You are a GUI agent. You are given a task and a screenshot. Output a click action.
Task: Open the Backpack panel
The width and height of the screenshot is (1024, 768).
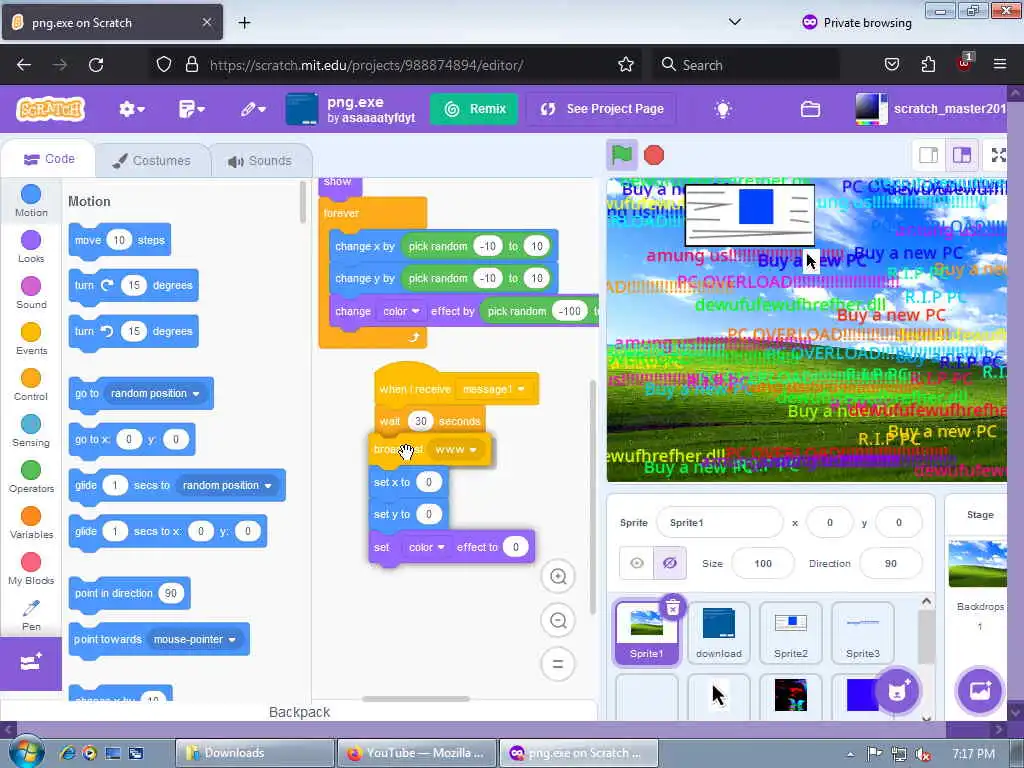click(x=299, y=712)
